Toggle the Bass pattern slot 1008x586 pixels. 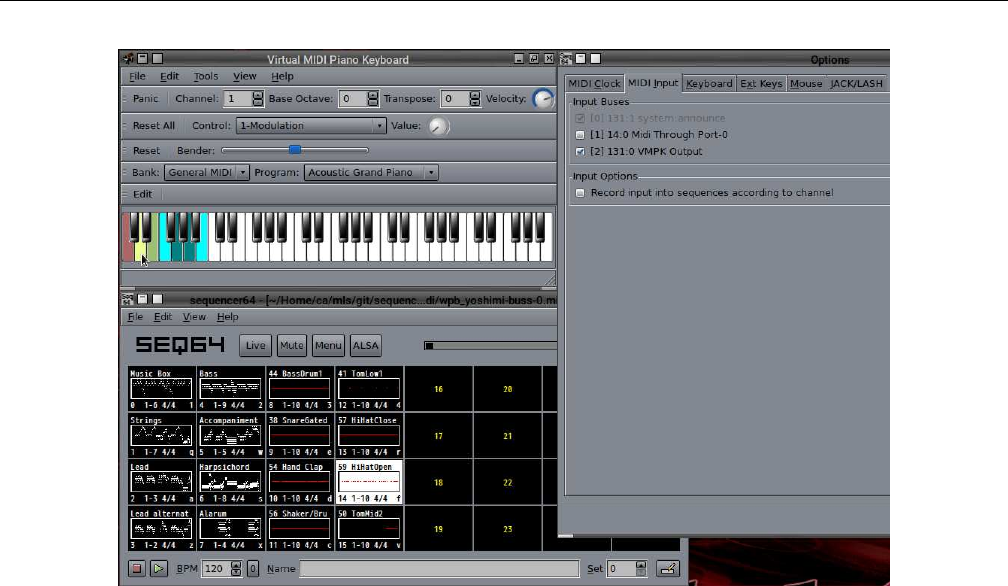[x=231, y=389]
